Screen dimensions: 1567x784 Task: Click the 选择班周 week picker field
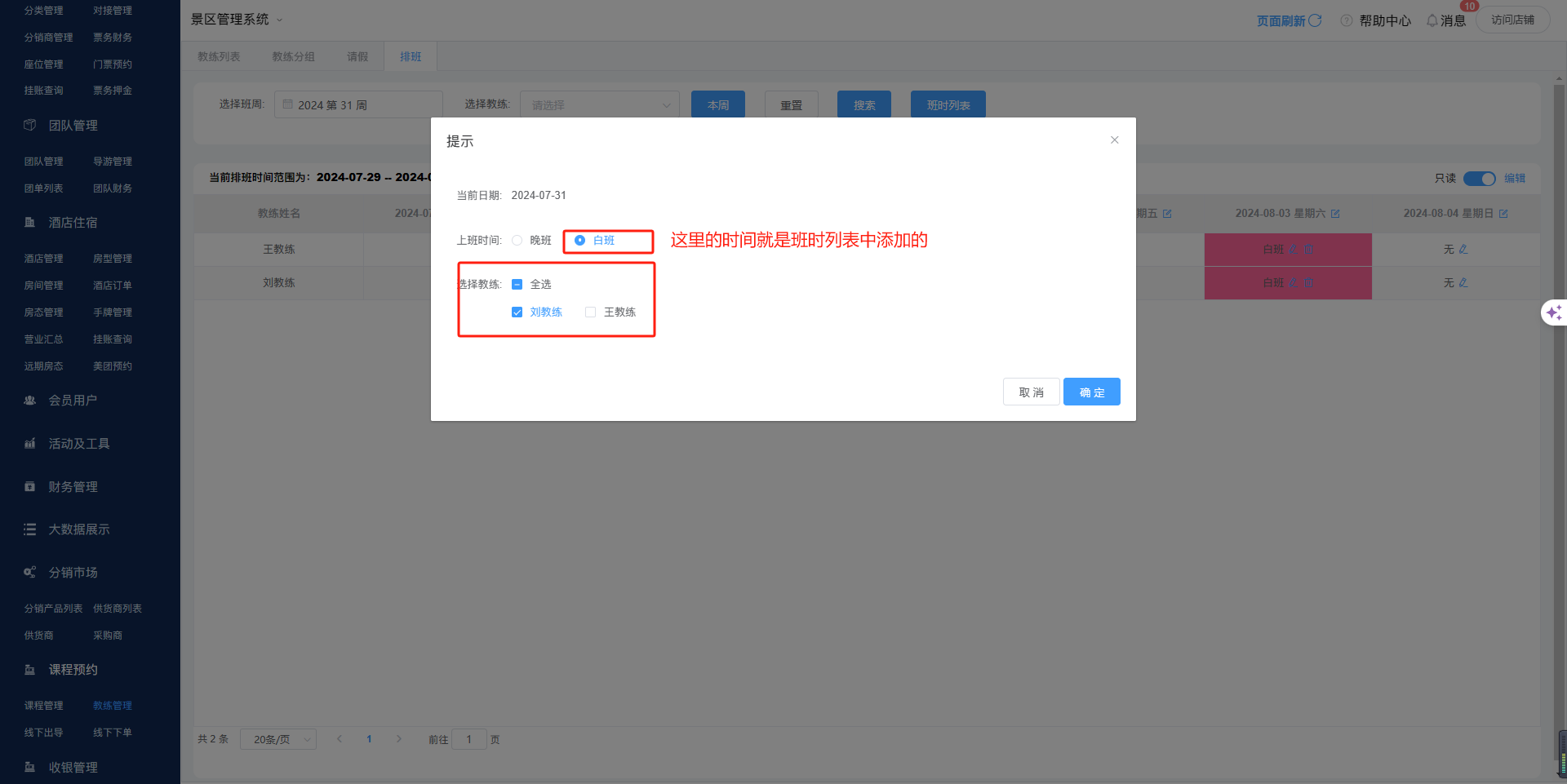(x=359, y=105)
